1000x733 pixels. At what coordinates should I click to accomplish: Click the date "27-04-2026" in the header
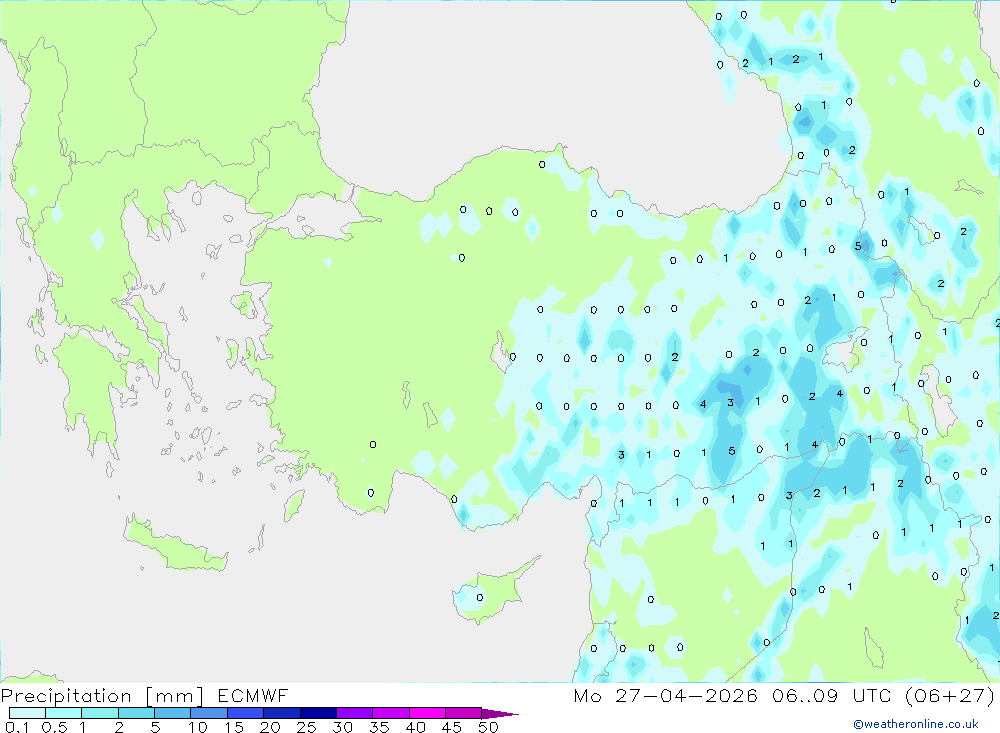click(x=686, y=695)
